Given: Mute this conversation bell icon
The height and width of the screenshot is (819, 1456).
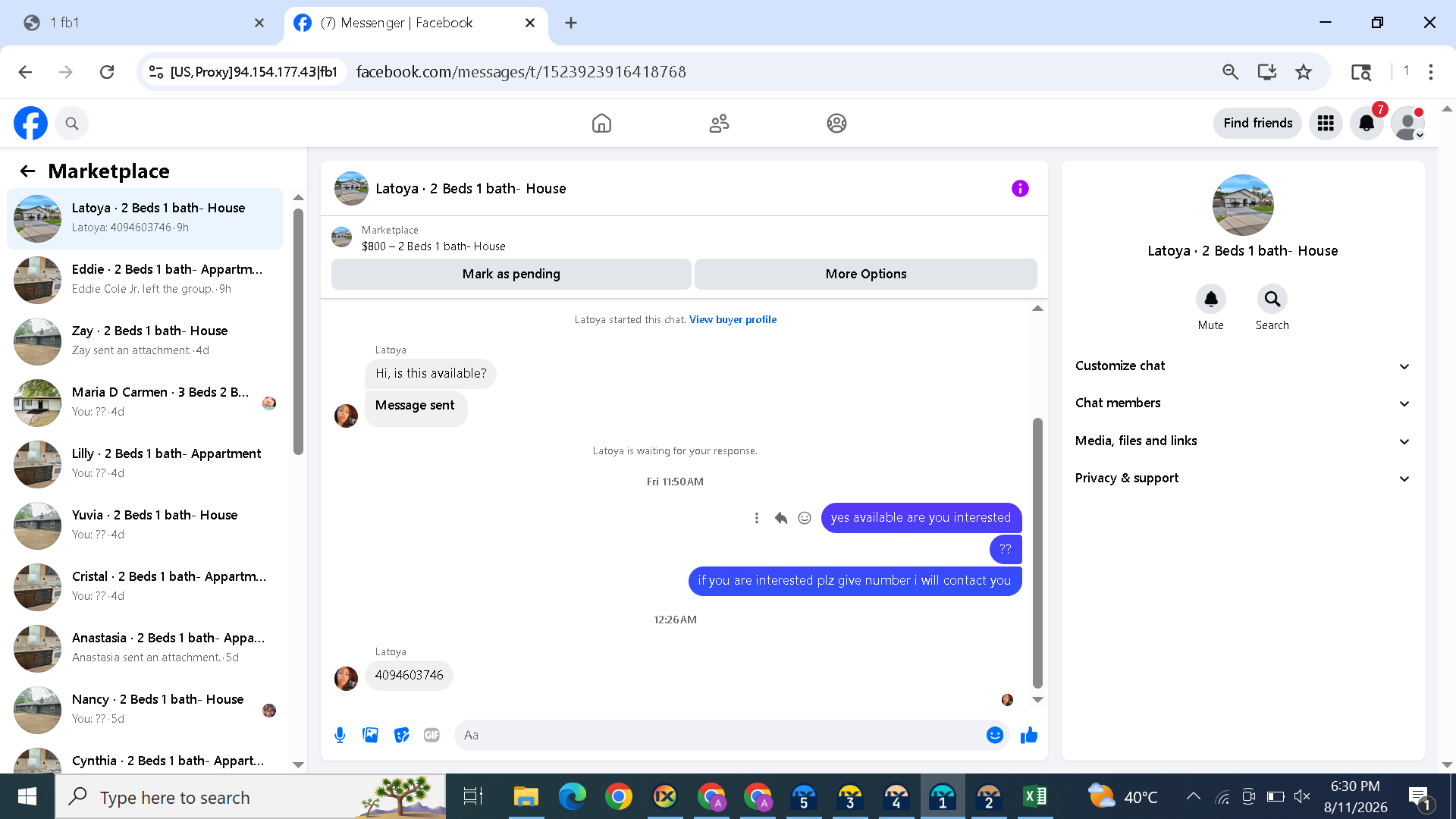Looking at the screenshot, I should point(1211,300).
